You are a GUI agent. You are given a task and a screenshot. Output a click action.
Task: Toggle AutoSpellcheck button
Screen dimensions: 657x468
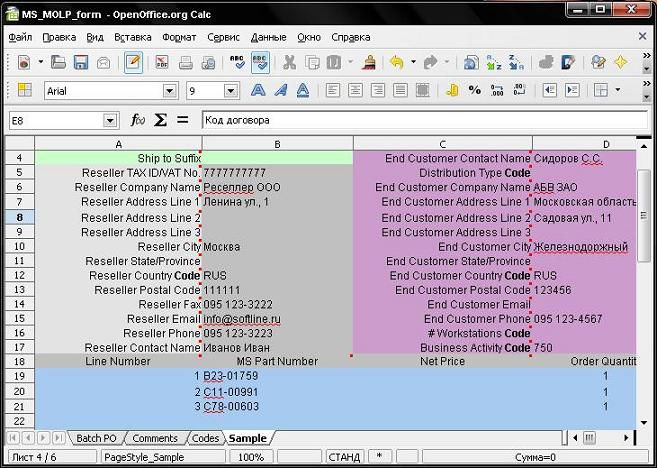[x=260, y=62]
